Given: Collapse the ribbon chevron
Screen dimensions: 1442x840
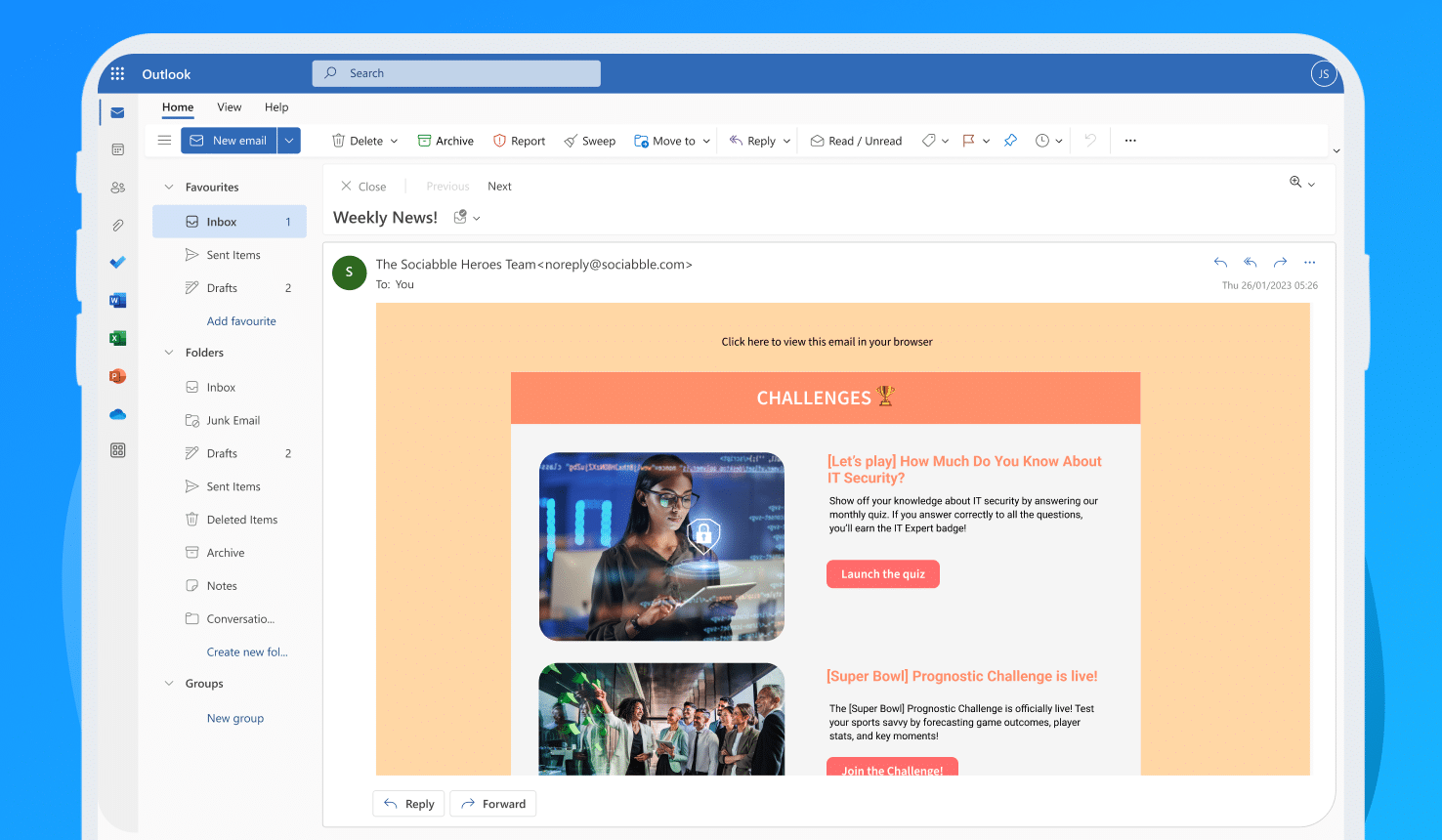Looking at the screenshot, I should click(1336, 151).
